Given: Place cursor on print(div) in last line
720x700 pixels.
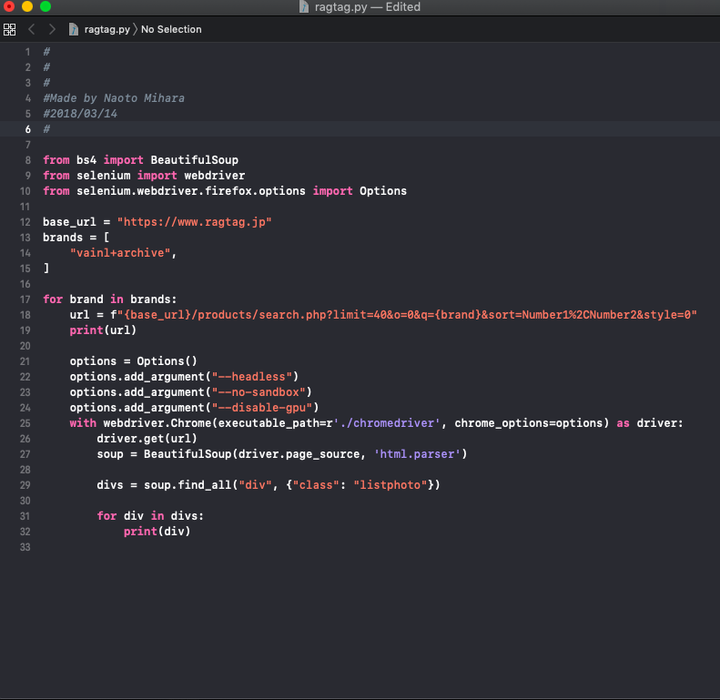Looking at the screenshot, I should tap(157, 532).
